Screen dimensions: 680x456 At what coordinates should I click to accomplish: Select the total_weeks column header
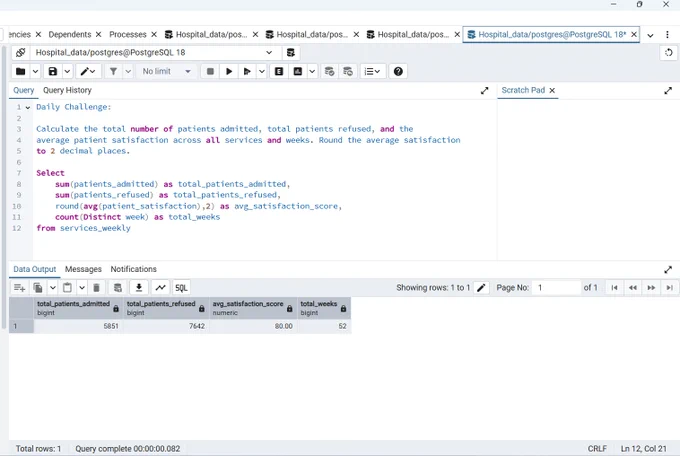point(324,308)
